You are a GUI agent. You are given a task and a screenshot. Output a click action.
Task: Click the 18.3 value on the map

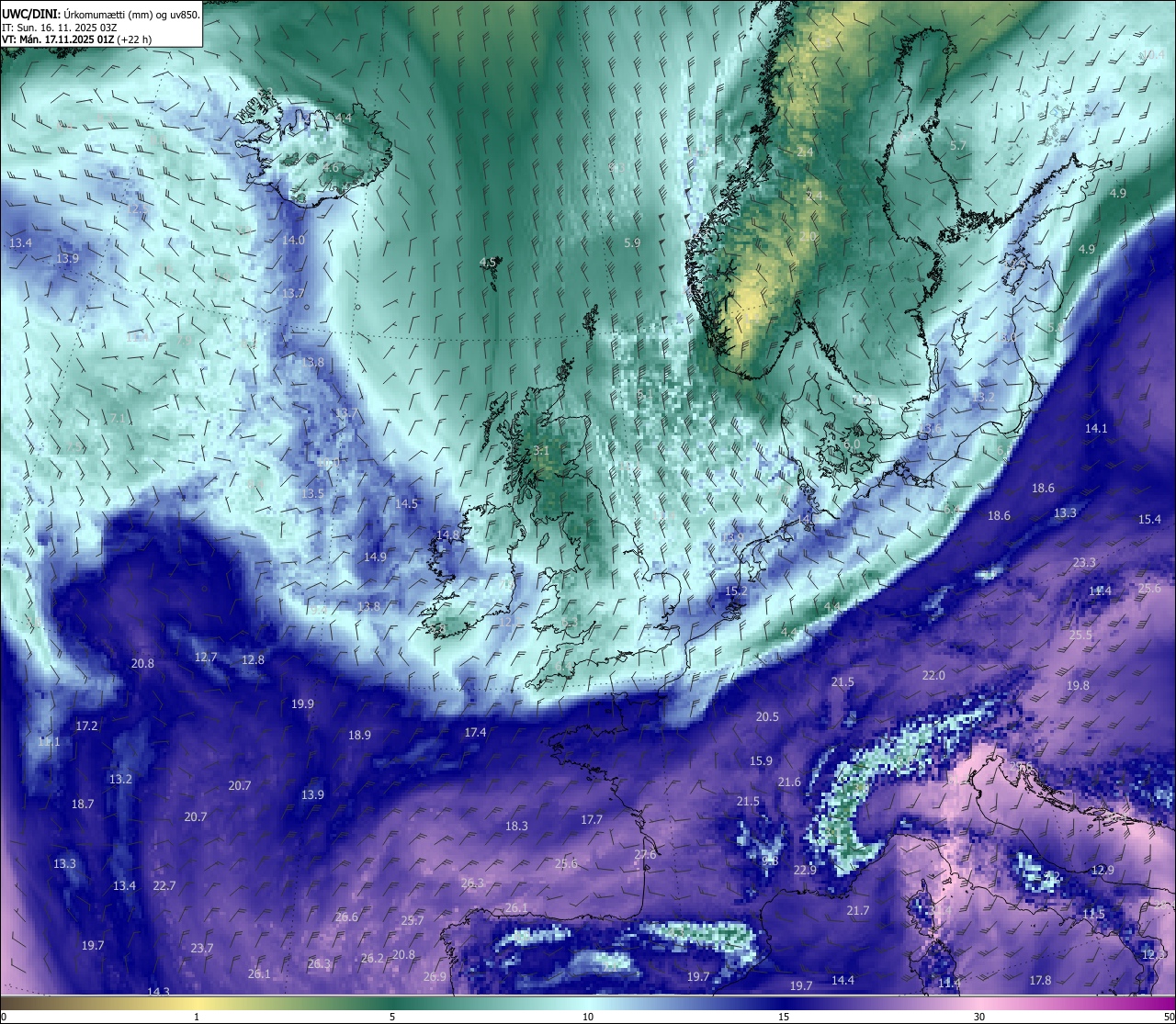(516, 827)
